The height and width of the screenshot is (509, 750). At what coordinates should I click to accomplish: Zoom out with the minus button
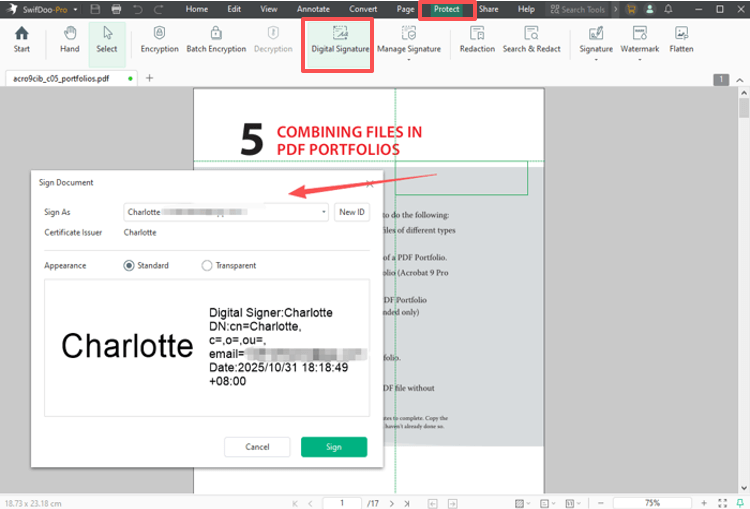coord(601,503)
